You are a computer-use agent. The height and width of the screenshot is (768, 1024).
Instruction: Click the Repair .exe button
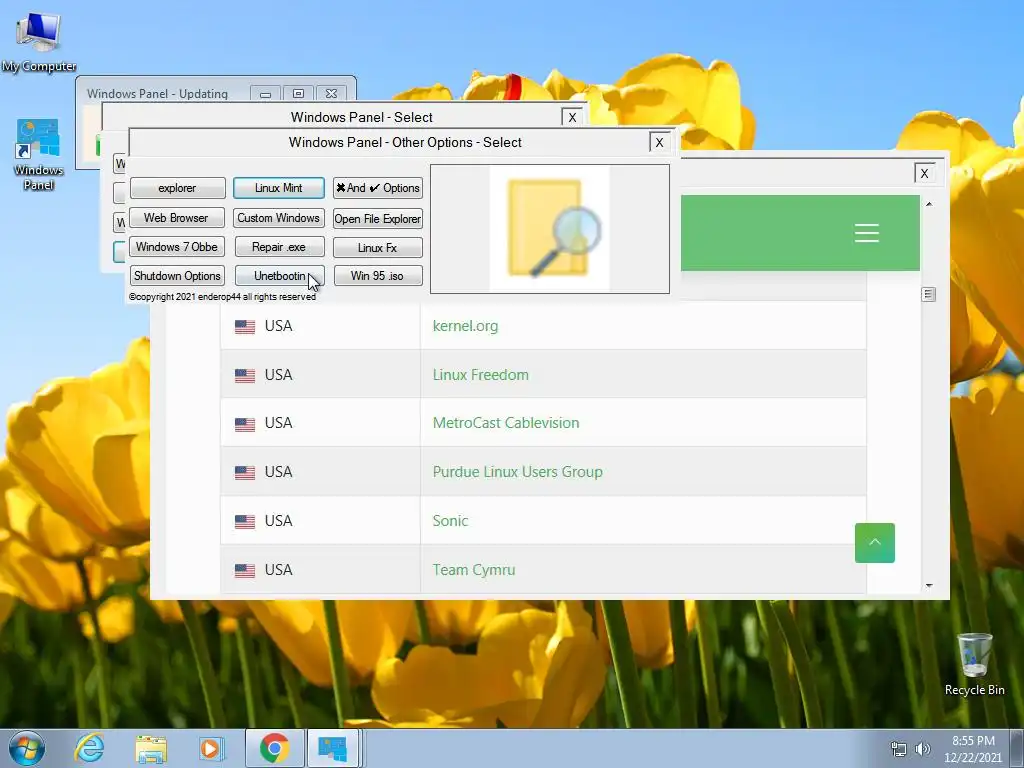(x=279, y=247)
